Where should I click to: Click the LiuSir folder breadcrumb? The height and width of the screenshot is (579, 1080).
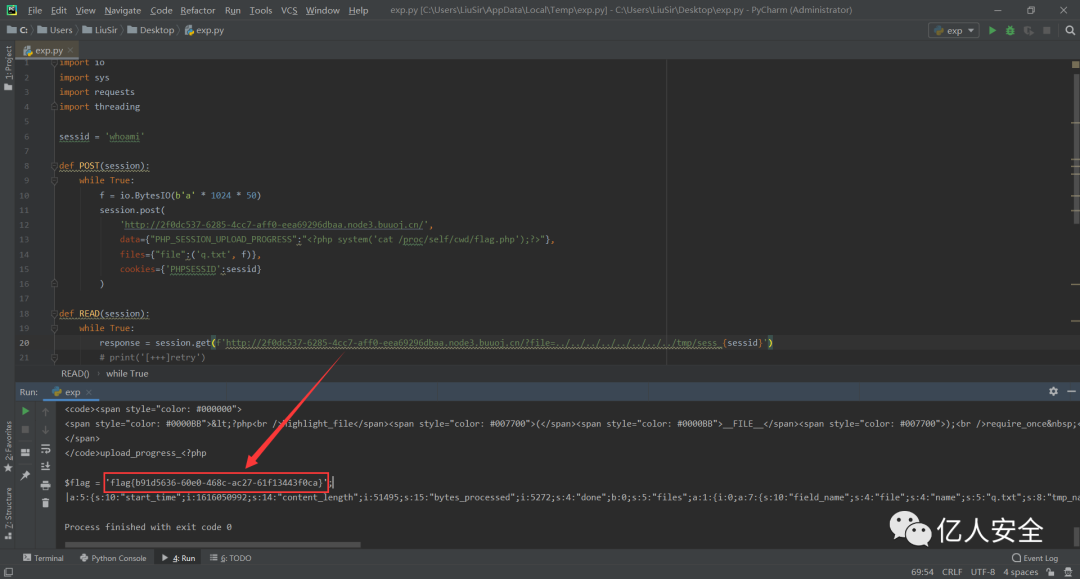pyautogui.click(x=100, y=30)
